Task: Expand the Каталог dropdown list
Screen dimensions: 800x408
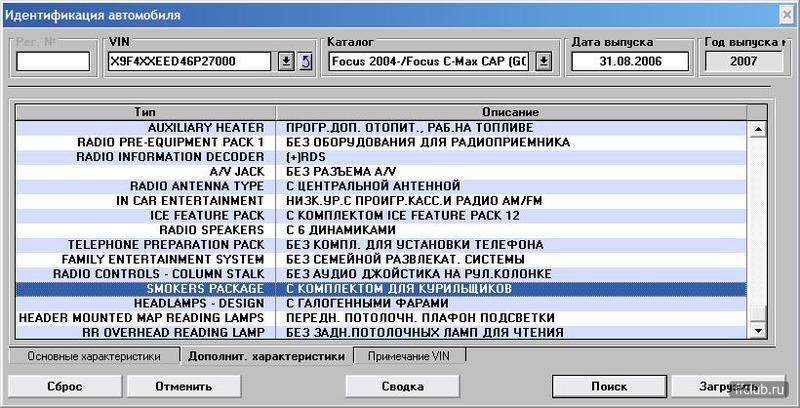Action: click(x=544, y=62)
